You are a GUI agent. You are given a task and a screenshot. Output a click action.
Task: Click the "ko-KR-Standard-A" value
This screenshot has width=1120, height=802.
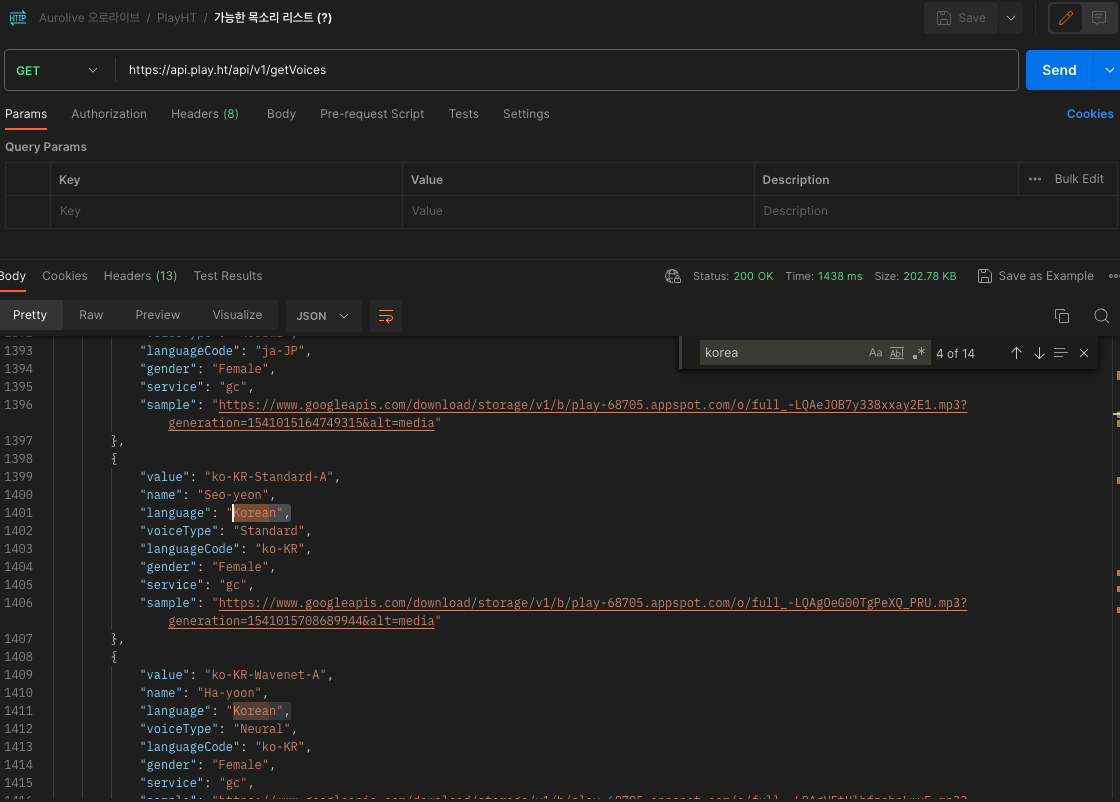click(269, 477)
